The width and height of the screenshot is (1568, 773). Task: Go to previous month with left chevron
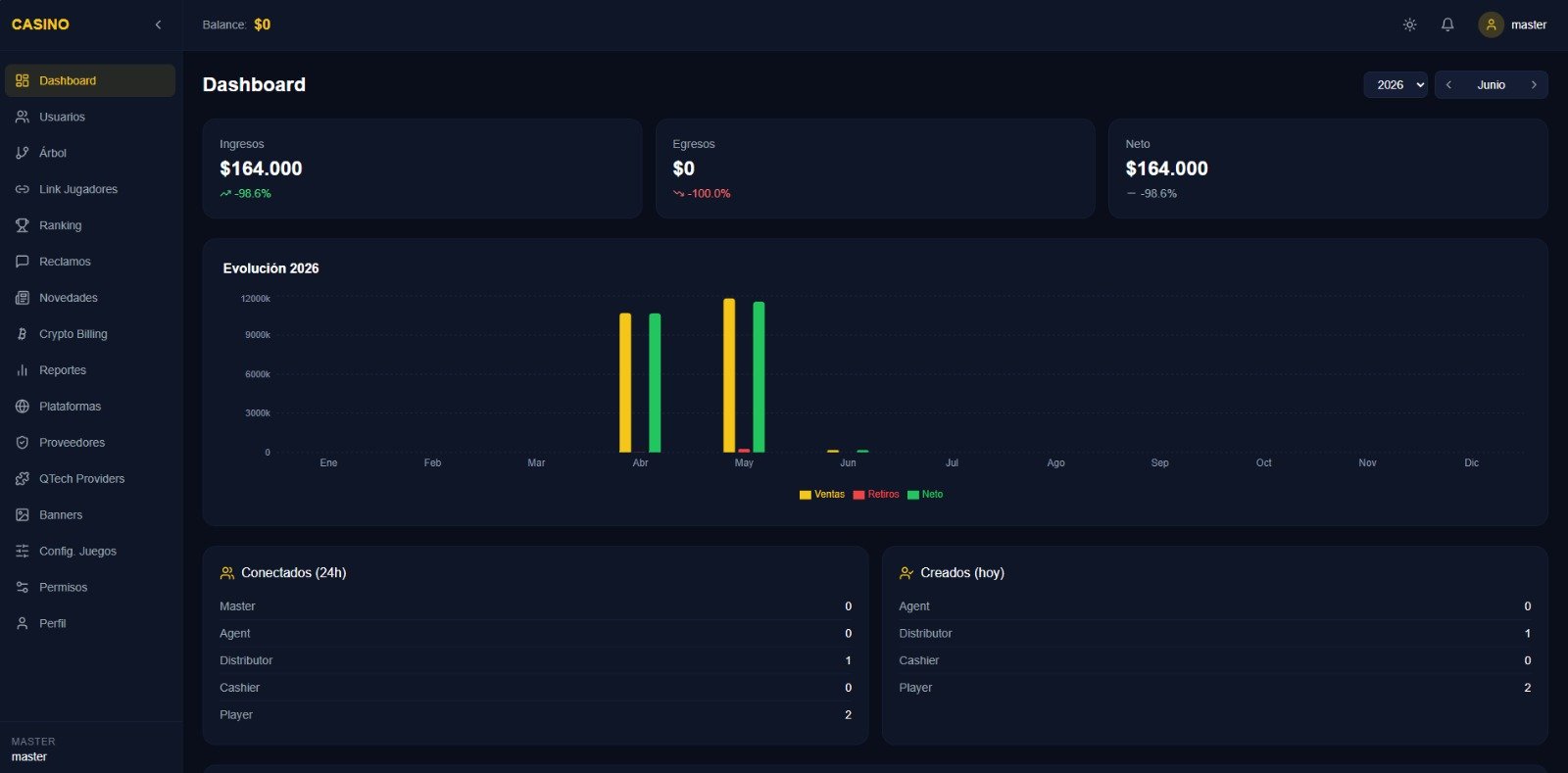1448,84
